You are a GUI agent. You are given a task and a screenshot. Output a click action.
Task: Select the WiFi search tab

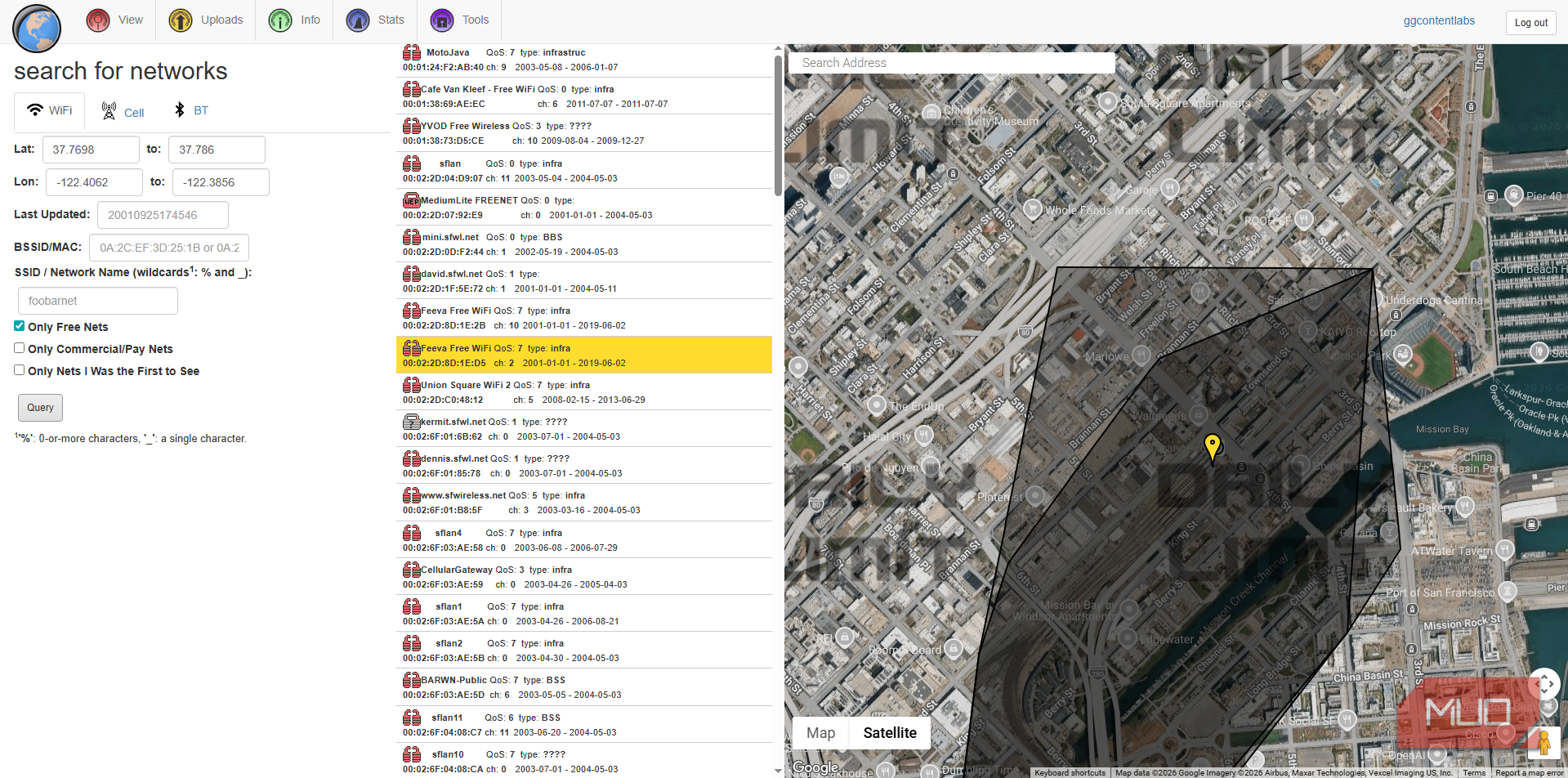point(50,111)
